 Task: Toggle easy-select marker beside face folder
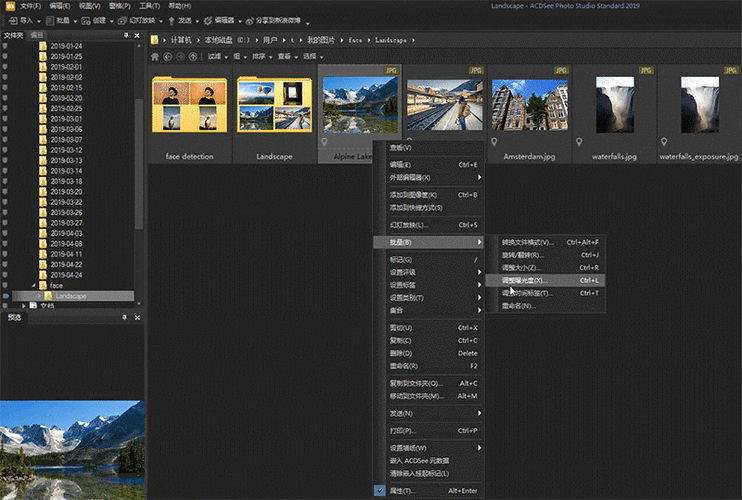click(x=5, y=285)
